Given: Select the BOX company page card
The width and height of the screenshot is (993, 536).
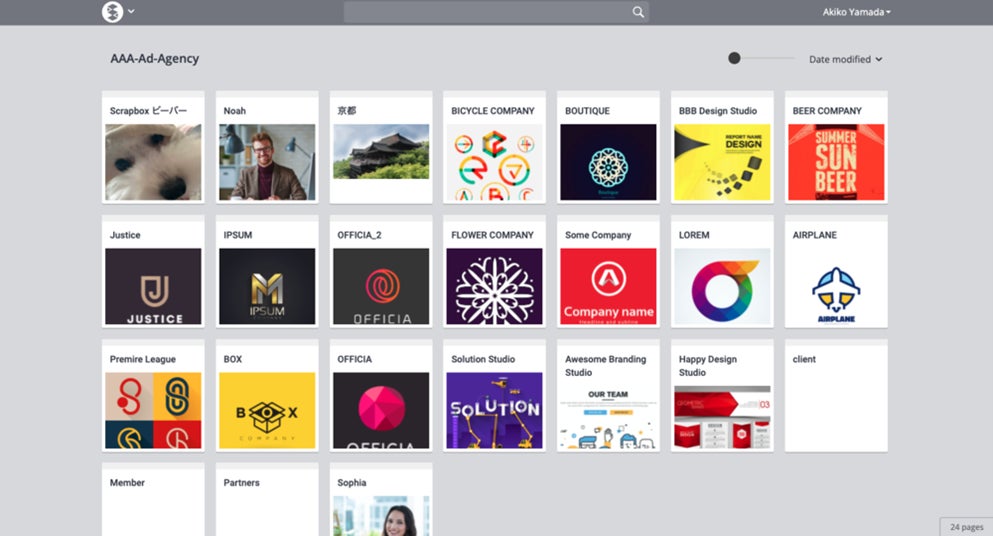Looking at the screenshot, I should pyautogui.click(x=267, y=395).
